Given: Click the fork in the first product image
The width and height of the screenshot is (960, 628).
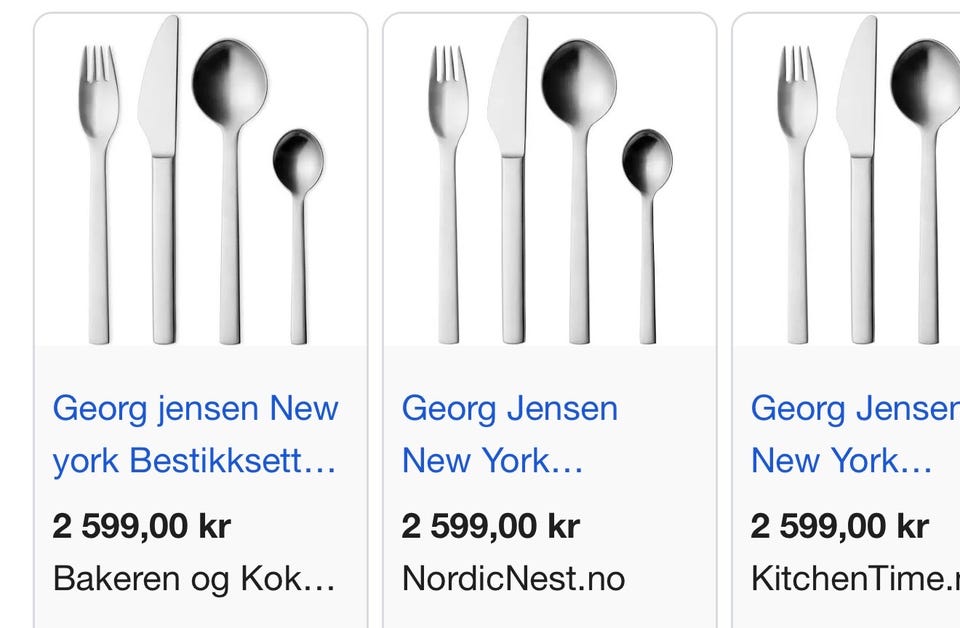Looking at the screenshot, I should [99, 195].
